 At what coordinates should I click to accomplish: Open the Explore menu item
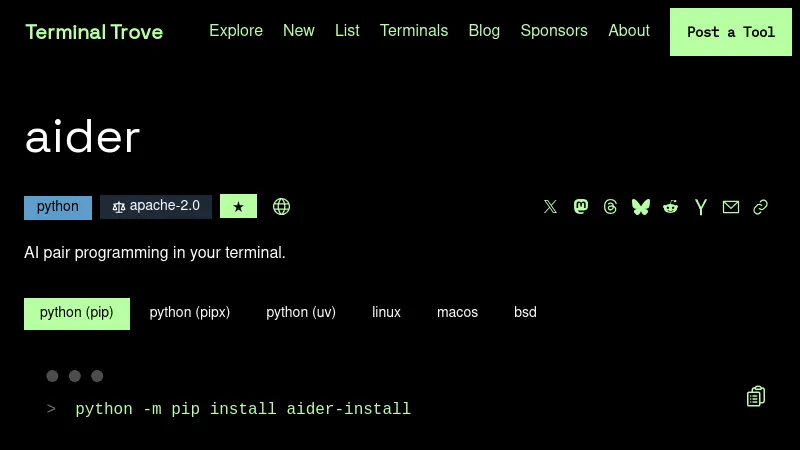click(x=236, y=31)
